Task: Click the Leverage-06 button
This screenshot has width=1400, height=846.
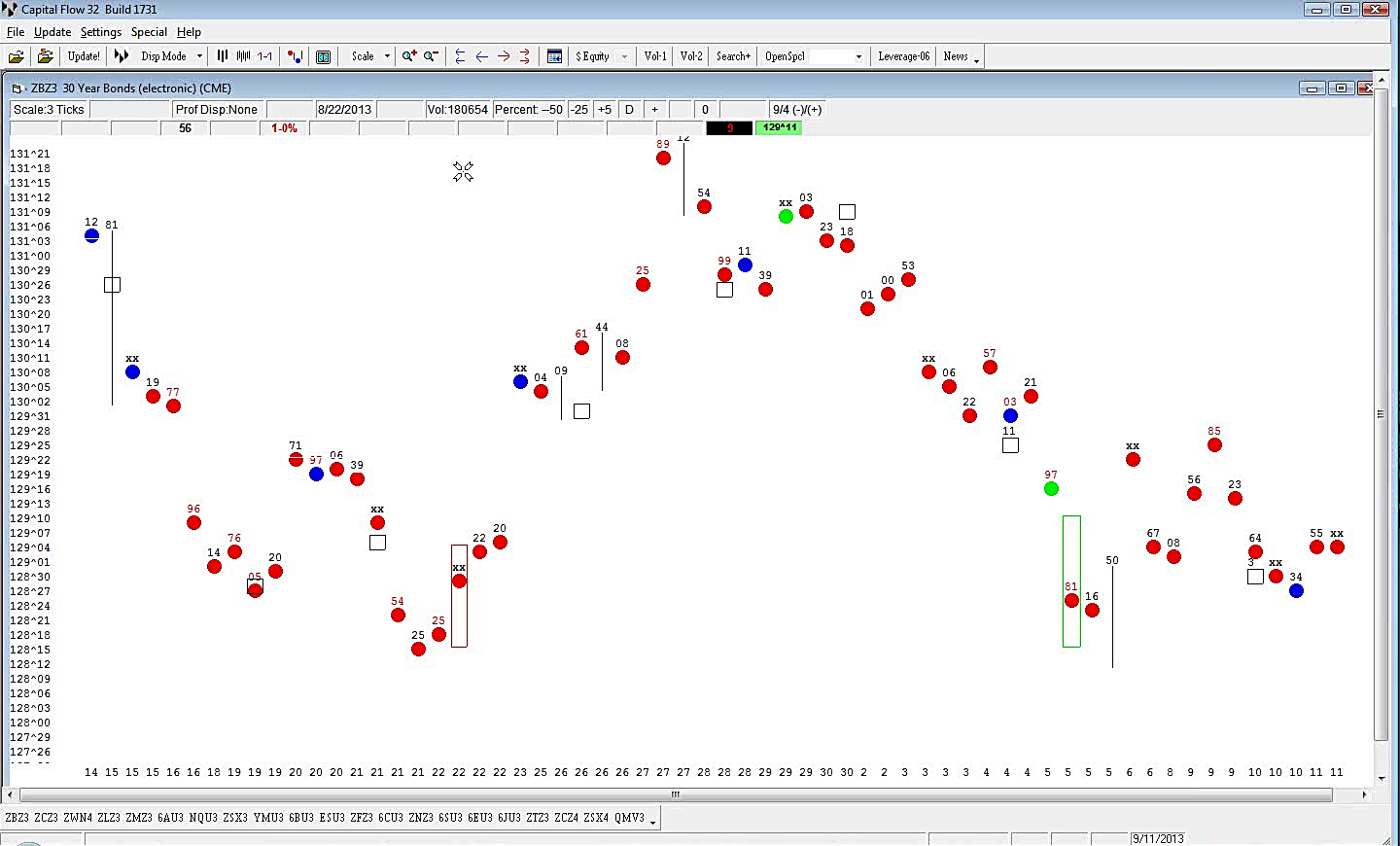Action: [x=903, y=56]
